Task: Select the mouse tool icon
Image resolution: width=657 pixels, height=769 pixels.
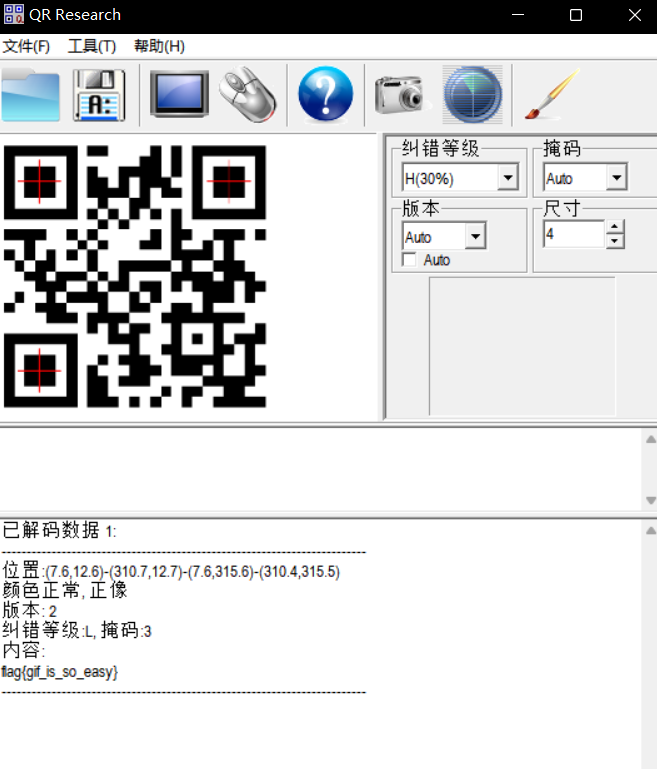Action: click(248, 94)
